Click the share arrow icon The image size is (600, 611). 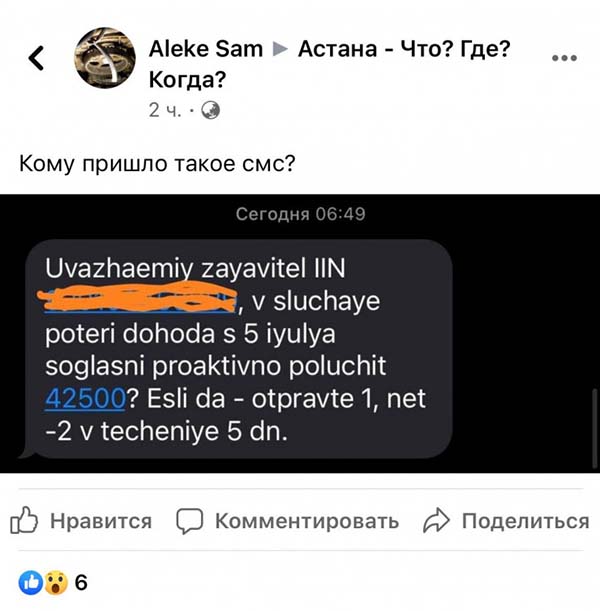[x=436, y=520]
